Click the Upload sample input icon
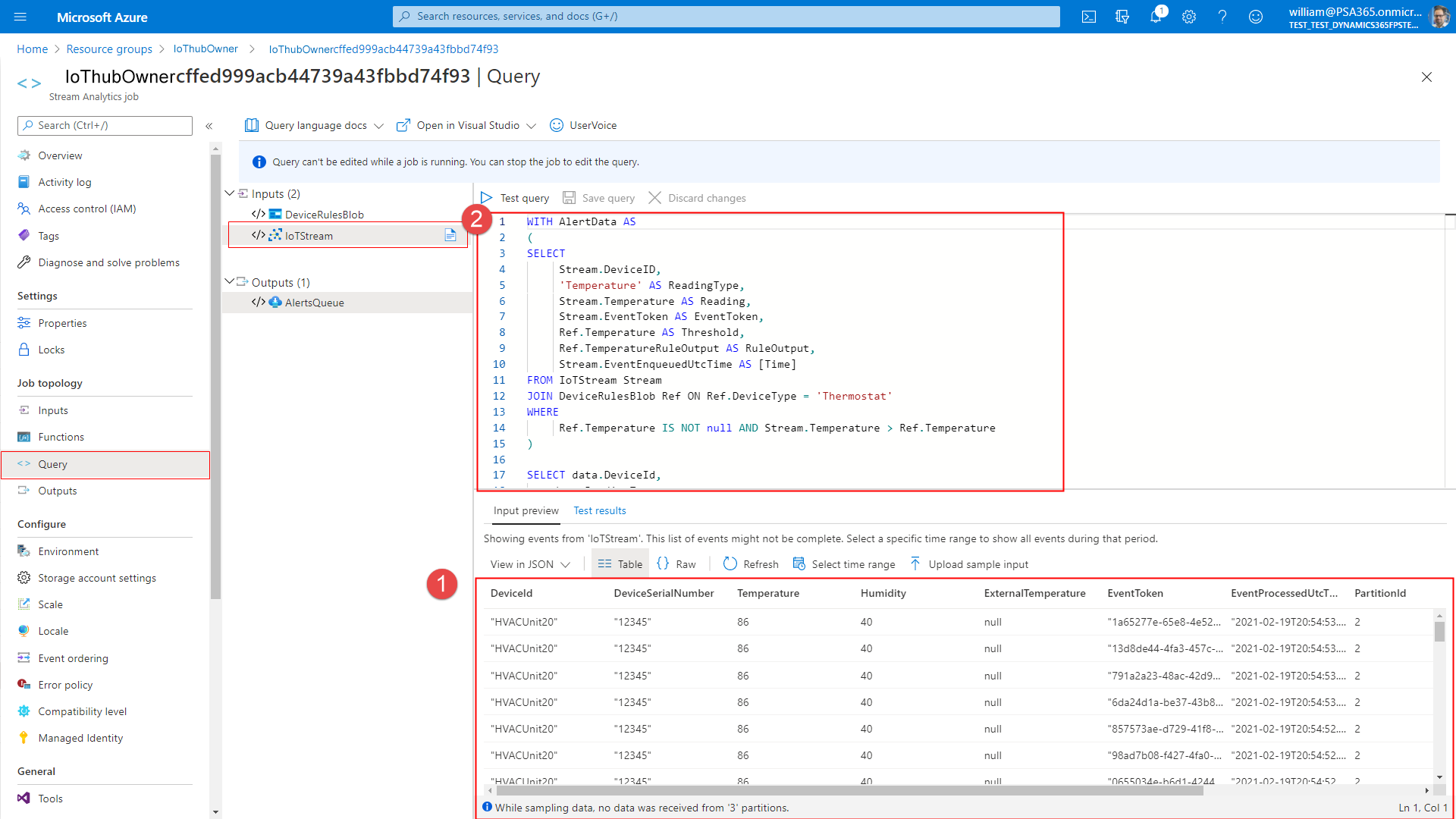 (913, 563)
